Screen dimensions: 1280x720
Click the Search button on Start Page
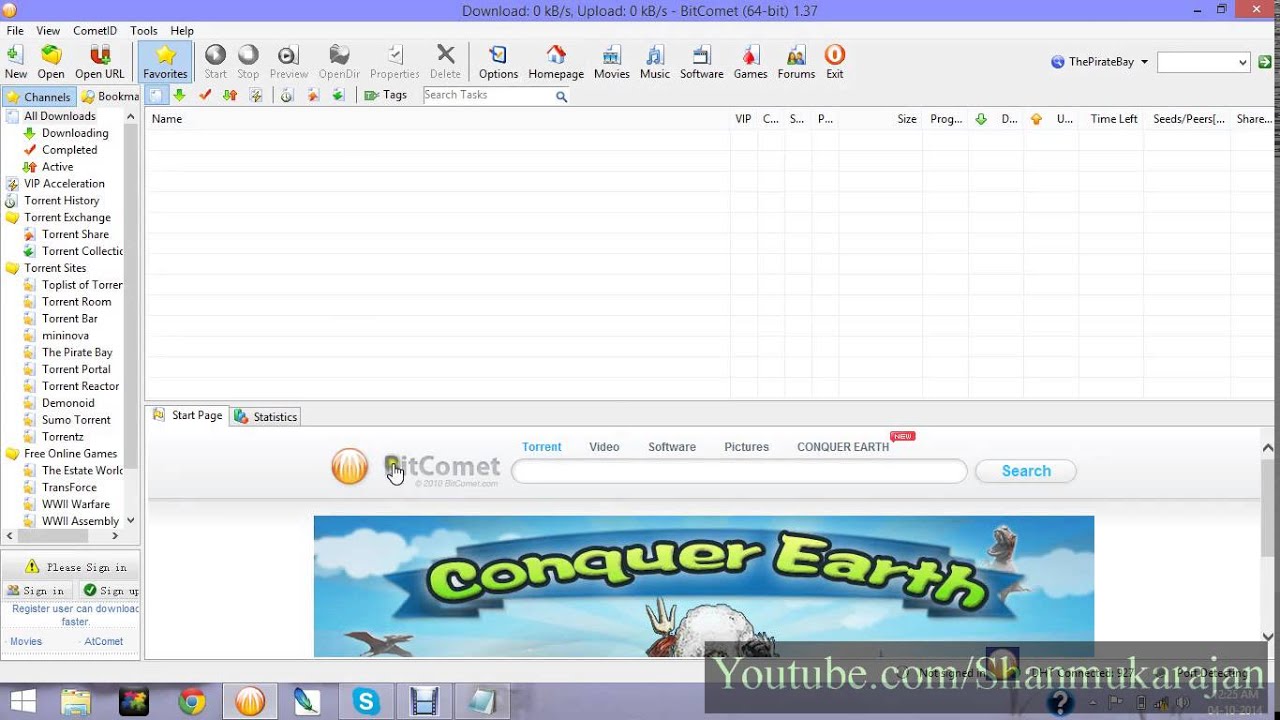(x=1026, y=471)
